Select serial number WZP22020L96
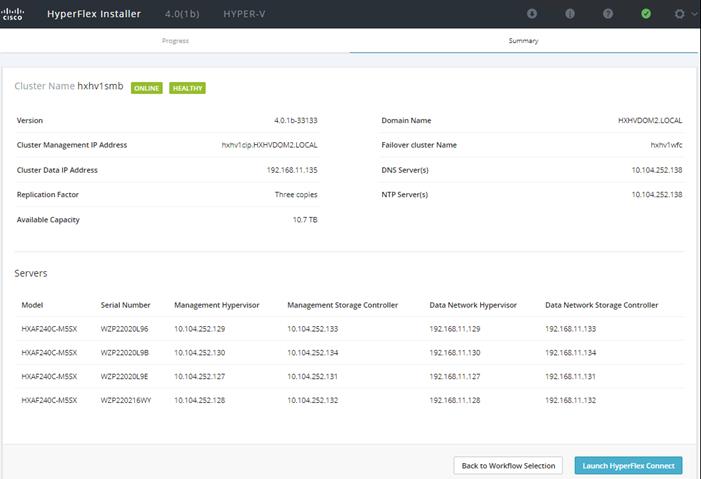701x479 pixels. 124,329
